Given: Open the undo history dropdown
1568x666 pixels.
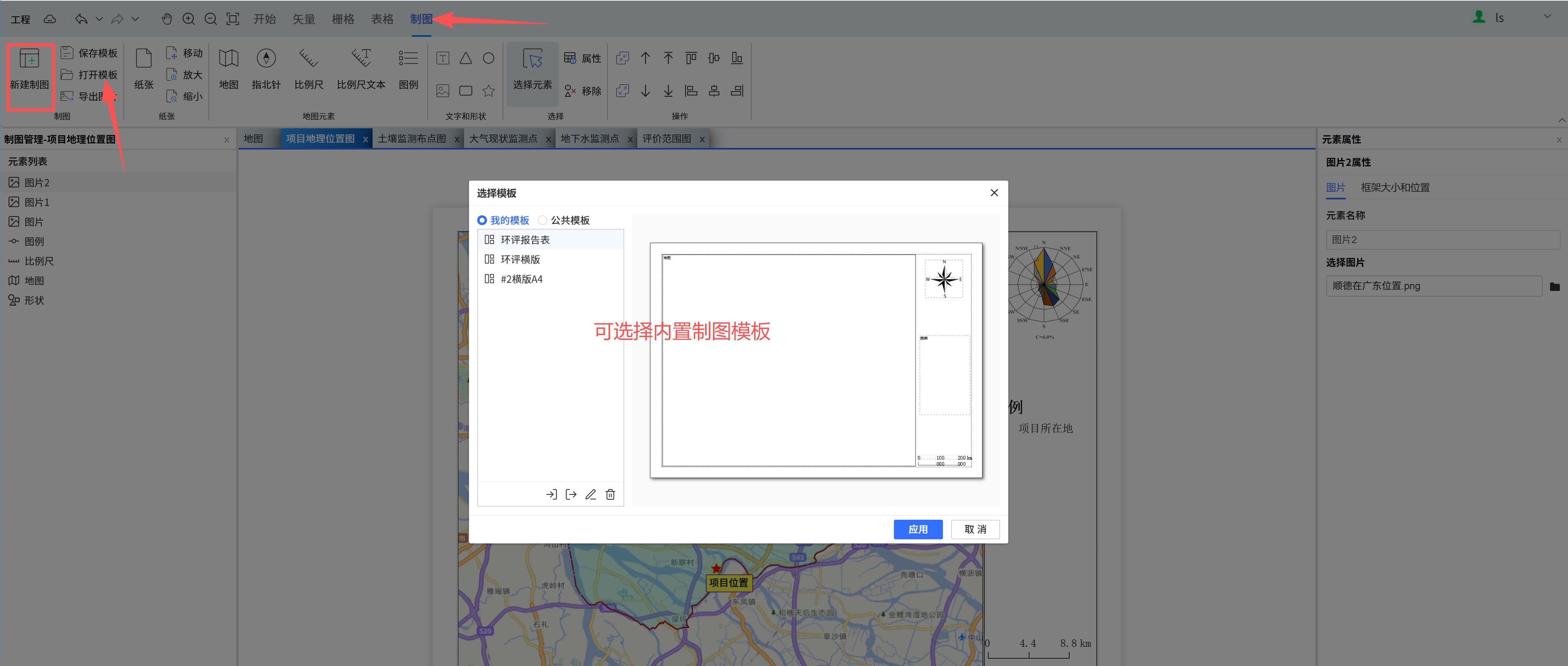Looking at the screenshot, I should 99,19.
